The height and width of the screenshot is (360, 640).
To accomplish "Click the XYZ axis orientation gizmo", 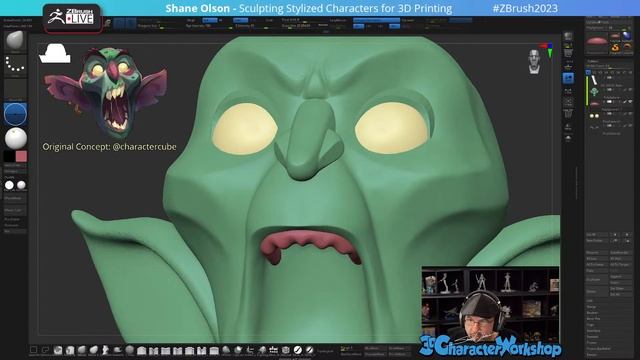I will (x=547, y=50).
